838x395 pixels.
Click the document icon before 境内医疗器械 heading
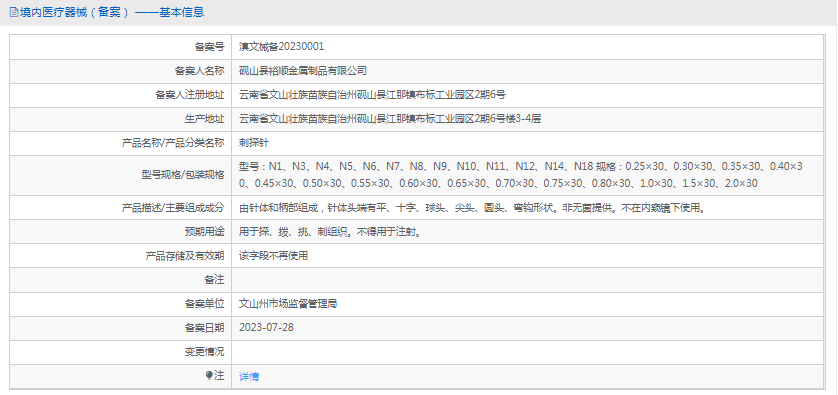click(14, 12)
